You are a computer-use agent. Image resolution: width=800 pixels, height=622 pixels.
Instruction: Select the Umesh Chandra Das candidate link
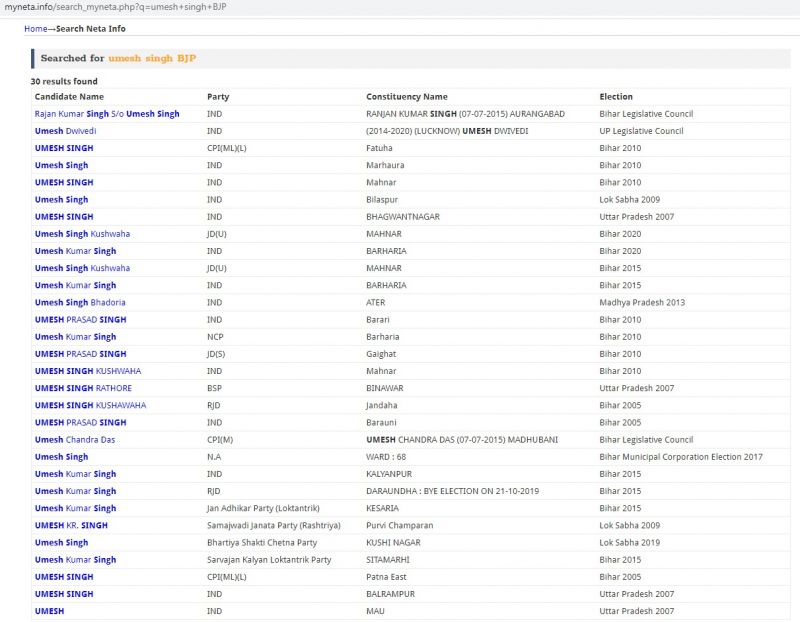[75, 440]
